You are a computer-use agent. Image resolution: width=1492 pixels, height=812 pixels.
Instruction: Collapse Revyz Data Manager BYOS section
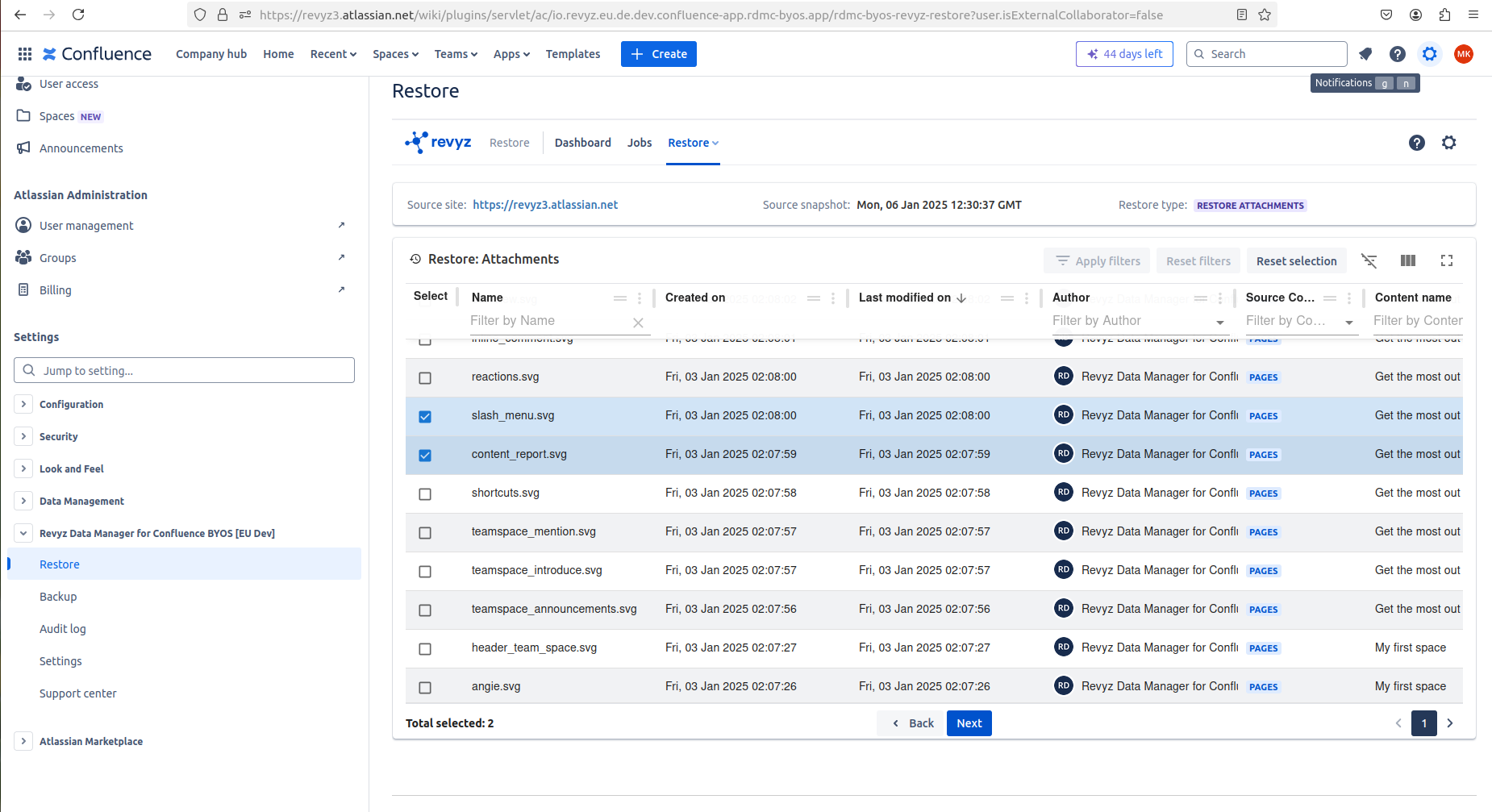coord(23,533)
